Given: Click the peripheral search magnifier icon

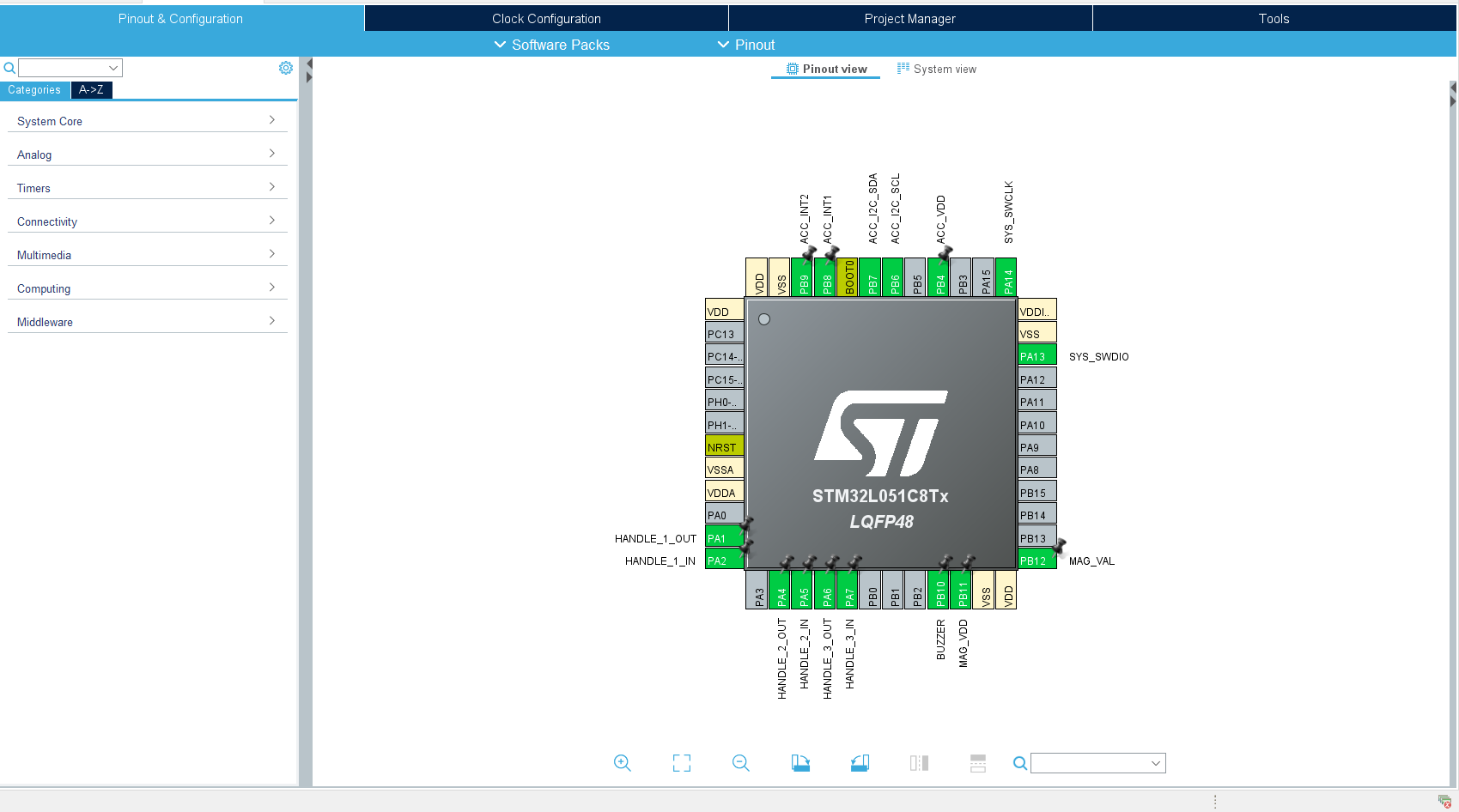Looking at the screenshot, I should 9,68.
